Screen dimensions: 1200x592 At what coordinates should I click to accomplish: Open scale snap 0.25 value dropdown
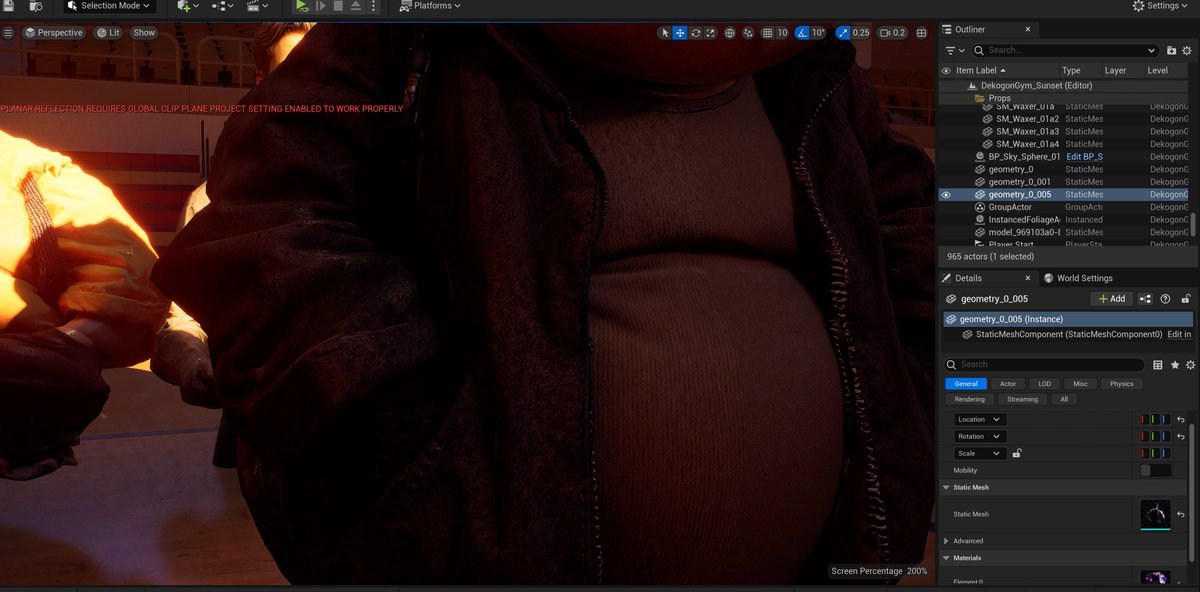(861, 33)
